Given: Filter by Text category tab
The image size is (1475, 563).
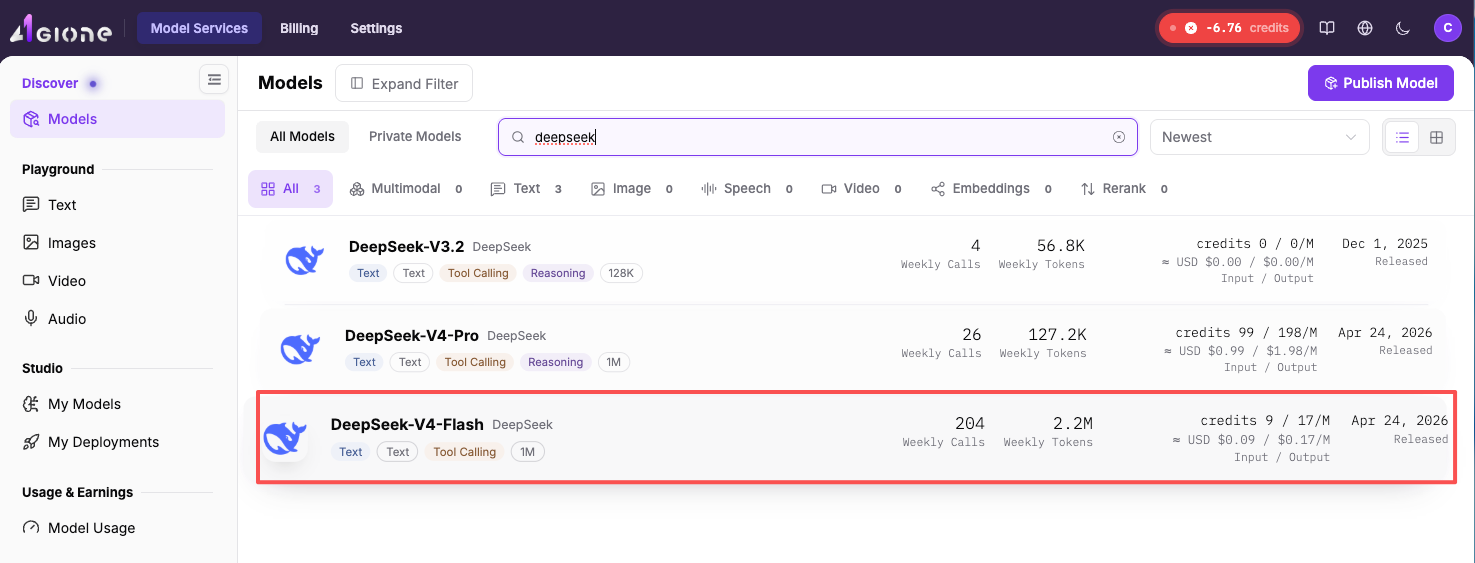Looking at the screenshot, I should (x=526, y=189).
